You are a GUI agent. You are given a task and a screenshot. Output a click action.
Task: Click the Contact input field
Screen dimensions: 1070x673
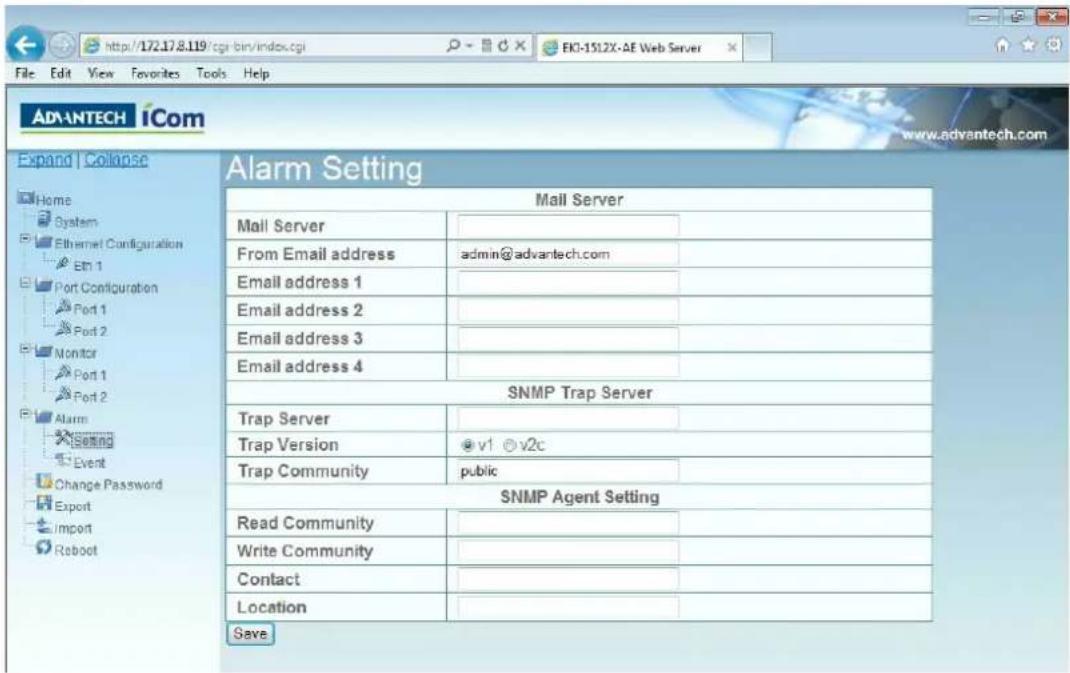(568, 579)
